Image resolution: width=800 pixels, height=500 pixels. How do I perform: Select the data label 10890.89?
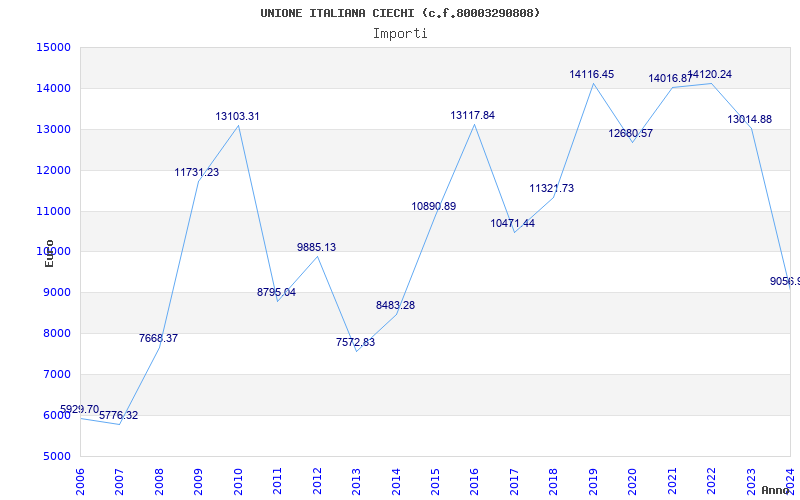[x=434, y=207]
